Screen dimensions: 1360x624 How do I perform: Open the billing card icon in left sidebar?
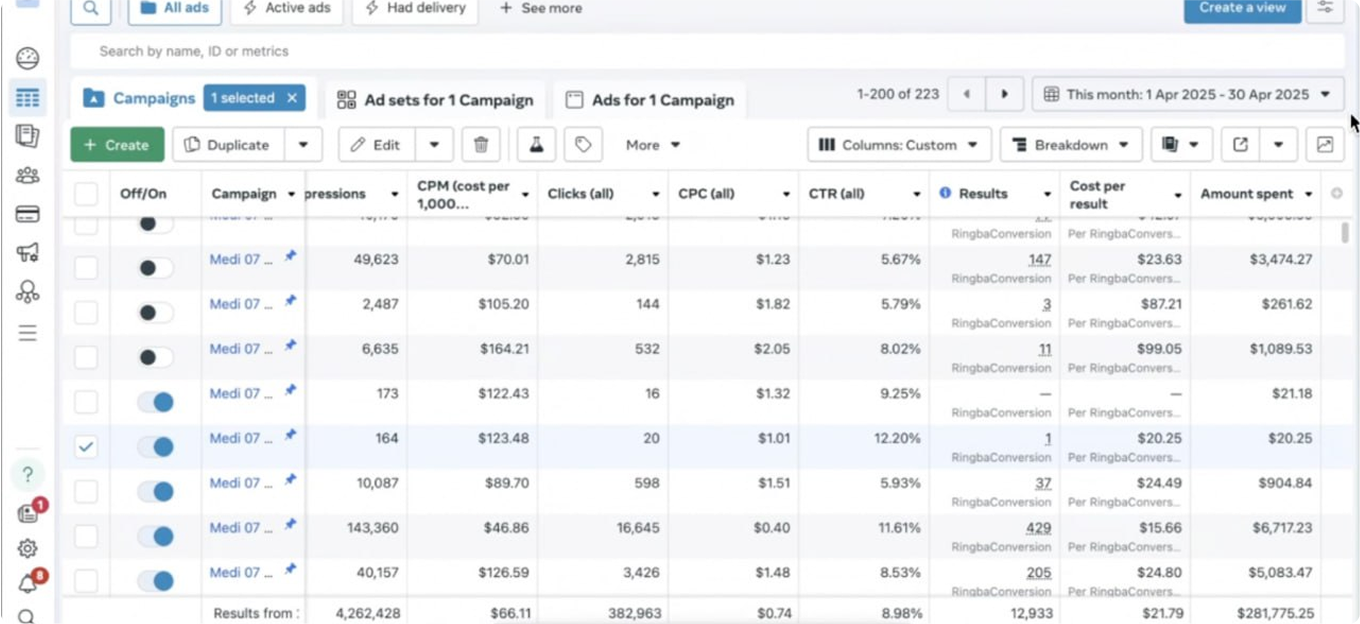[x=27, y=214]
